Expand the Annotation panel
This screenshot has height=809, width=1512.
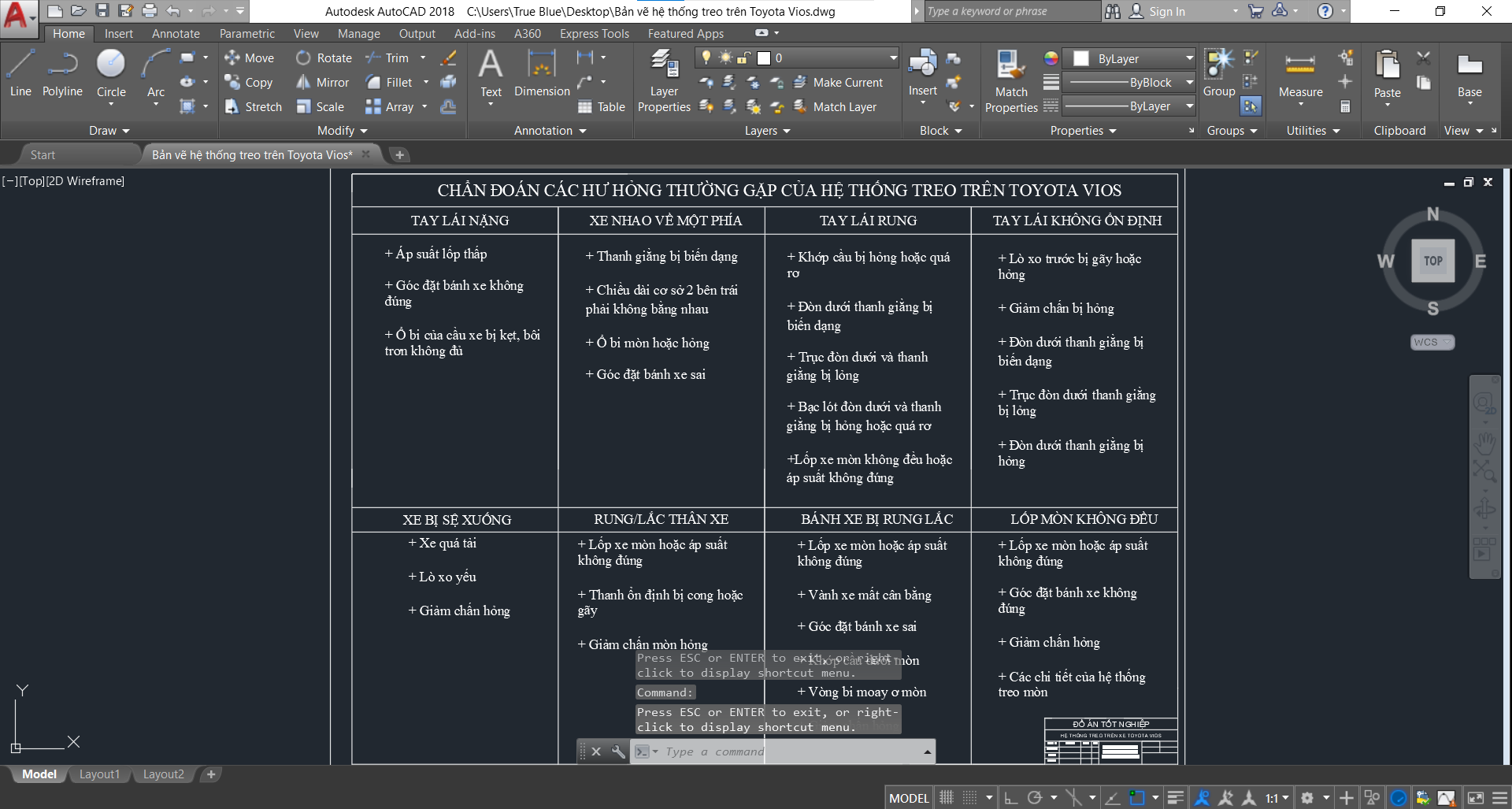click(x=550, y=131)
